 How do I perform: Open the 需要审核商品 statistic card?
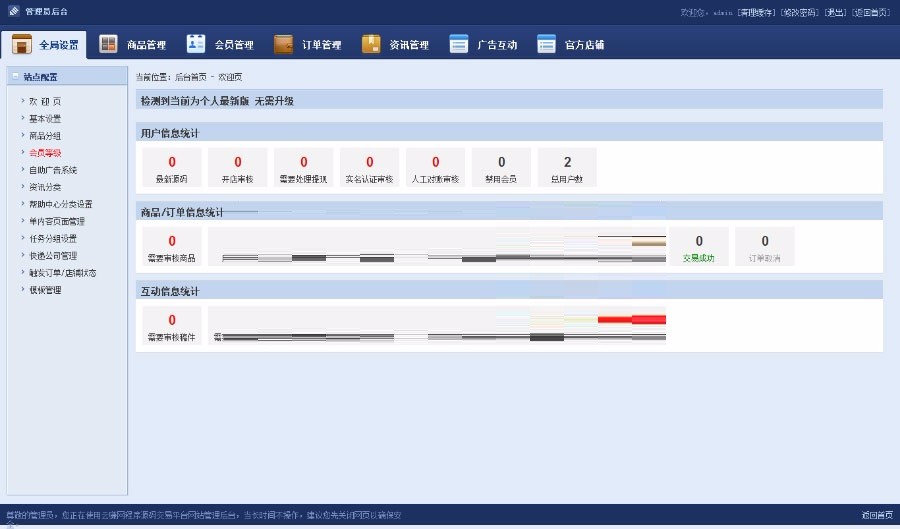coord(172,246)
